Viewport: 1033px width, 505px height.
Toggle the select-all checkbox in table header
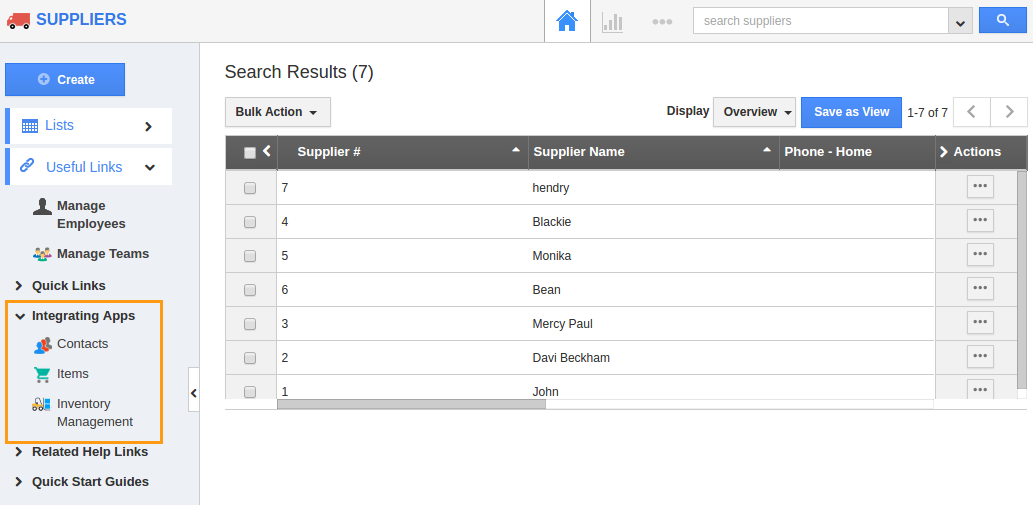coord(250,153)
